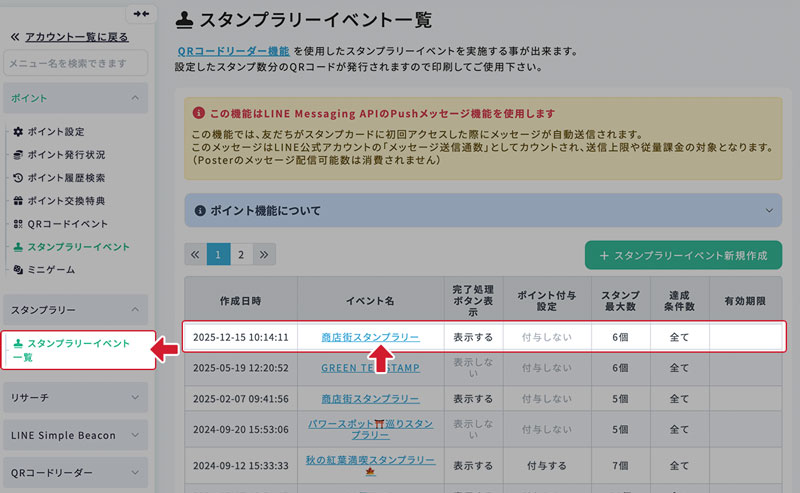Image resolution: width=800 pixels, height=493 pixels.
Task: Expand the リサーチ sidebar section
Action: click(134, 397)
